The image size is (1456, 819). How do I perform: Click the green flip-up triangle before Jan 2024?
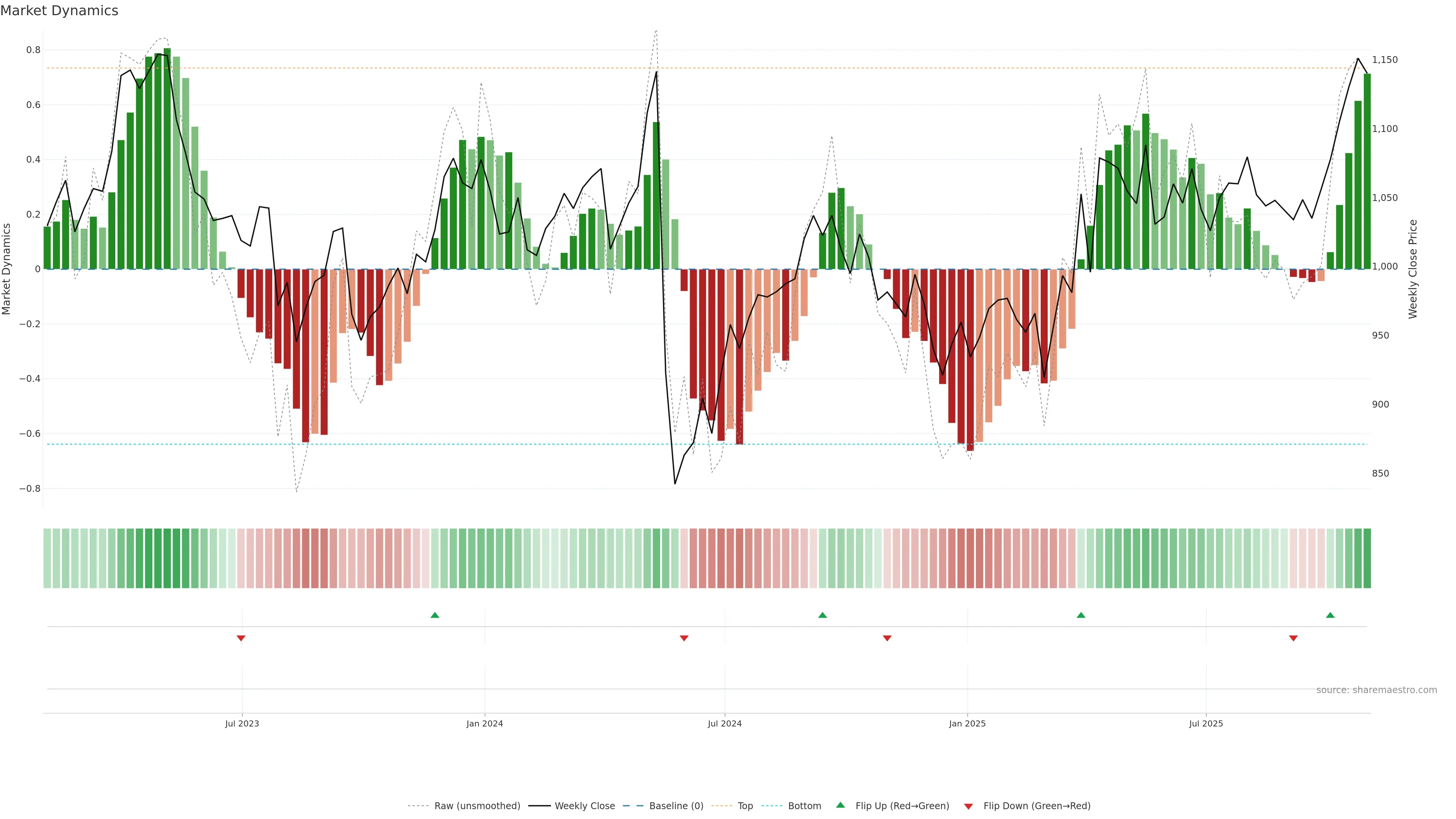[x=435, y=615]
